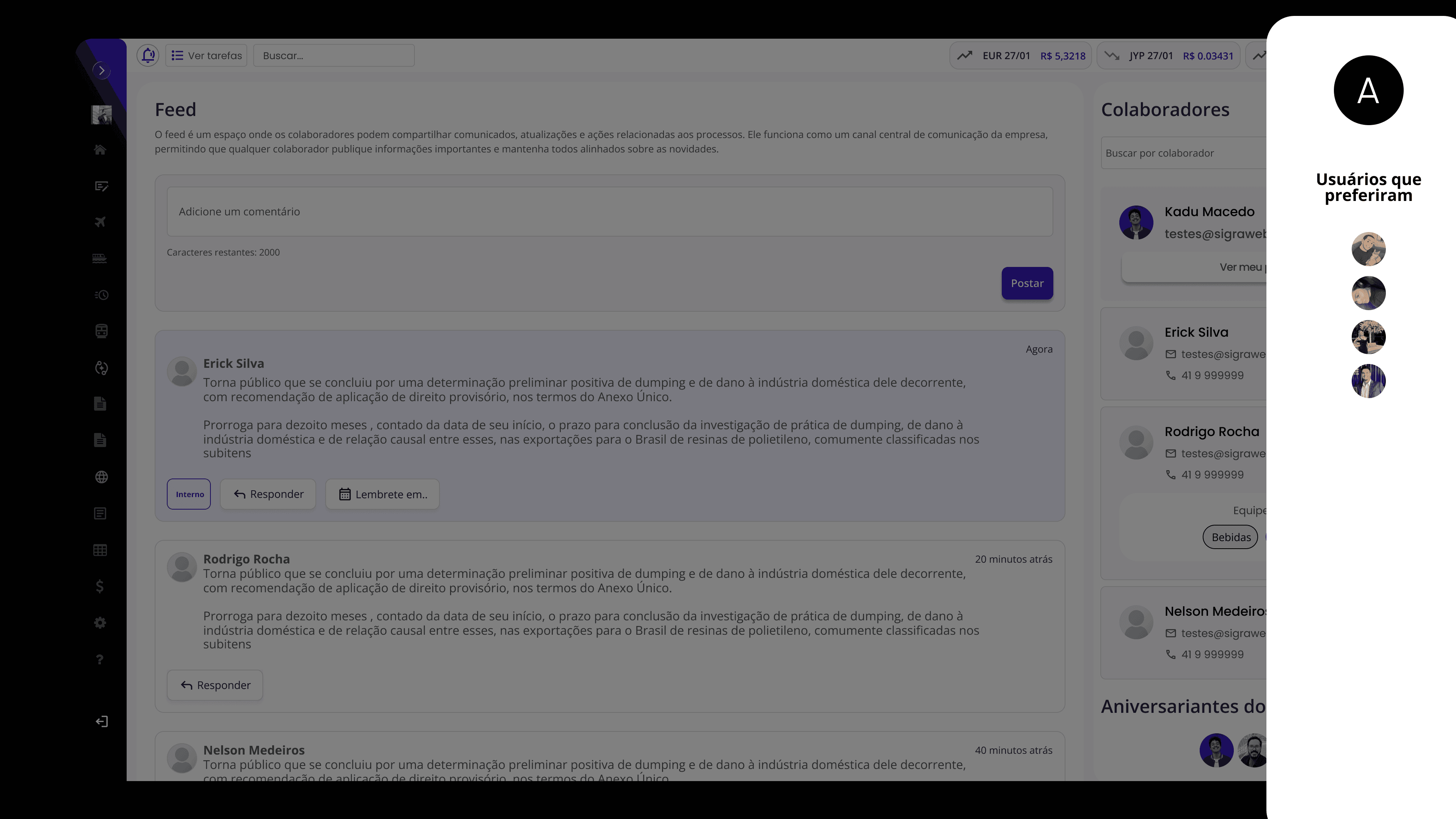1456x819 pixels.
Task: Expand the sidebar with the chevron arrow
Action: 101,70
